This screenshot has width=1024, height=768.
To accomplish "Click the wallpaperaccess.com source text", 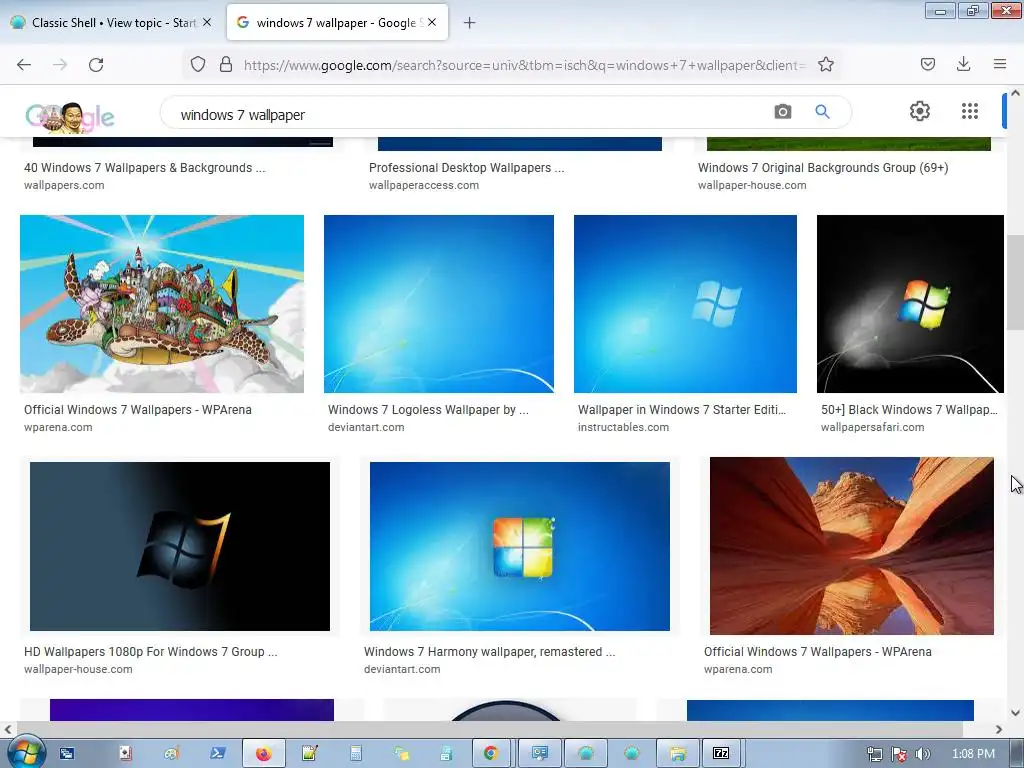I will tap(424, 185).
